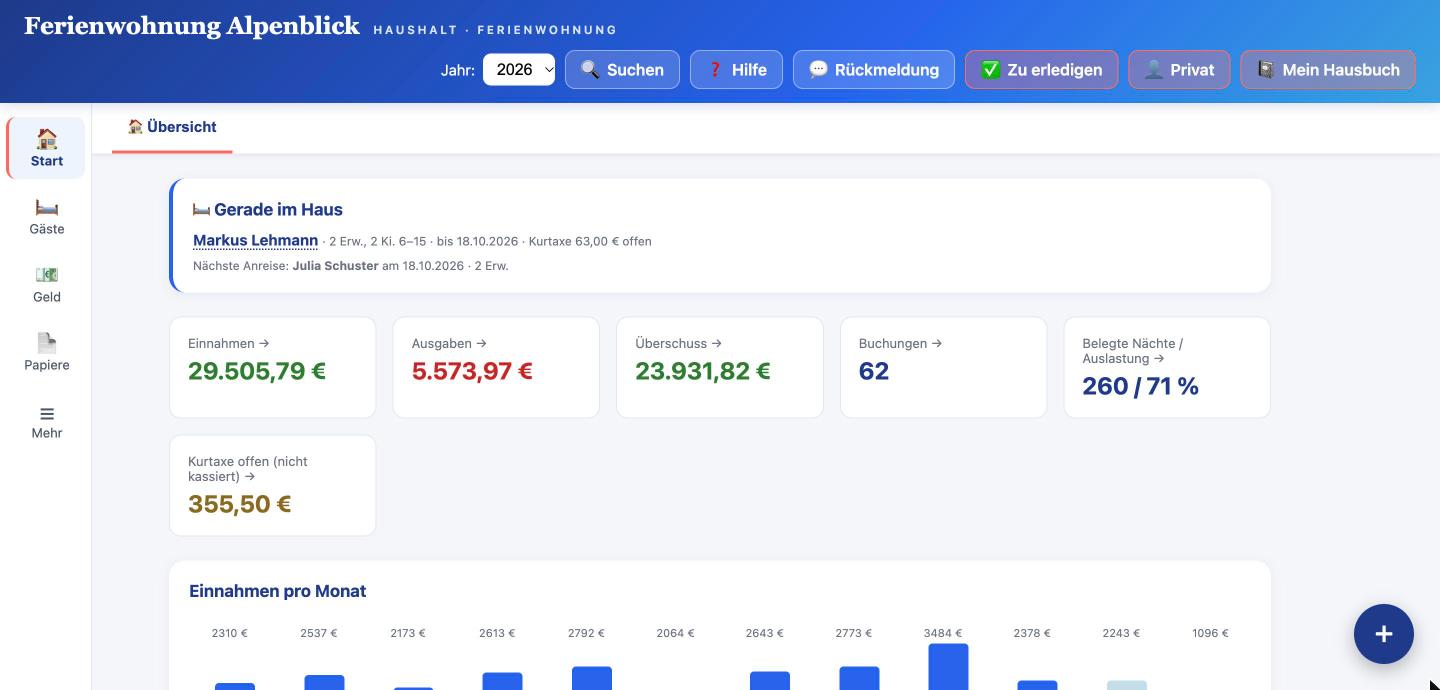Click next arrival name Julia Schuster
Viewport: 1440px width, 690px height.
[335, 266]
